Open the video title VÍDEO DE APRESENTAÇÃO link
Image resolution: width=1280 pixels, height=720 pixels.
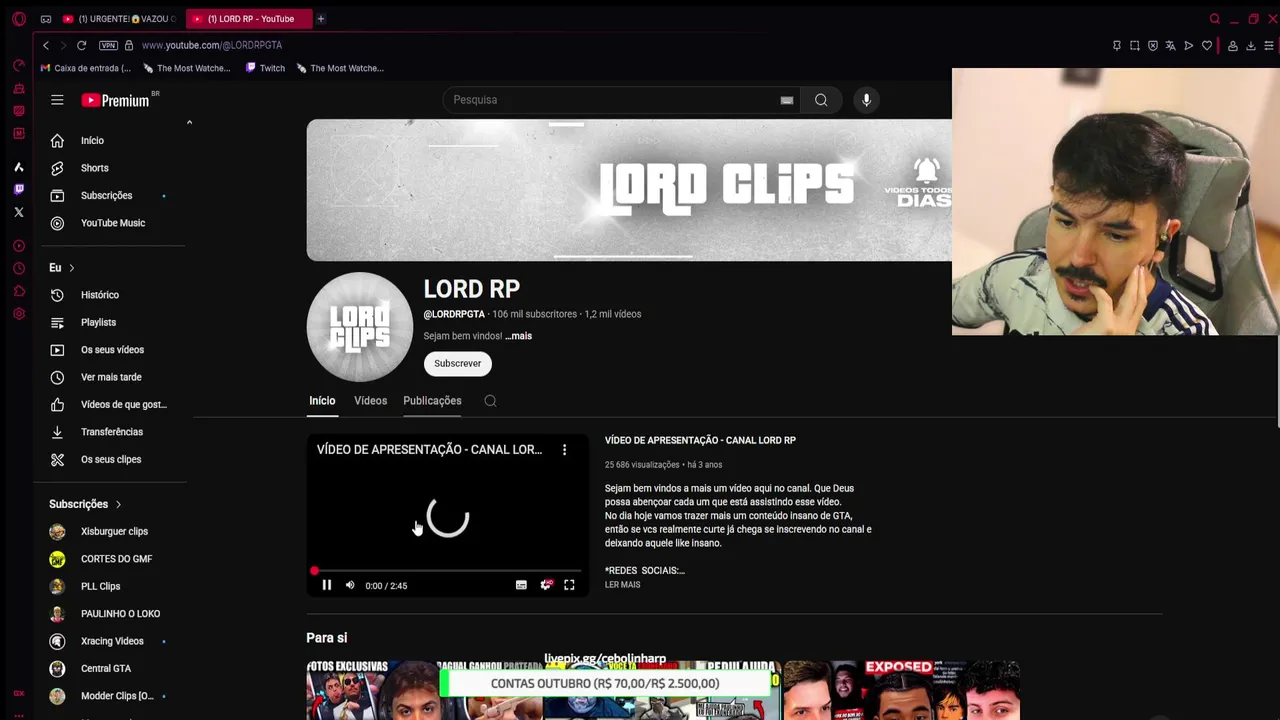[x=700, y=440]
